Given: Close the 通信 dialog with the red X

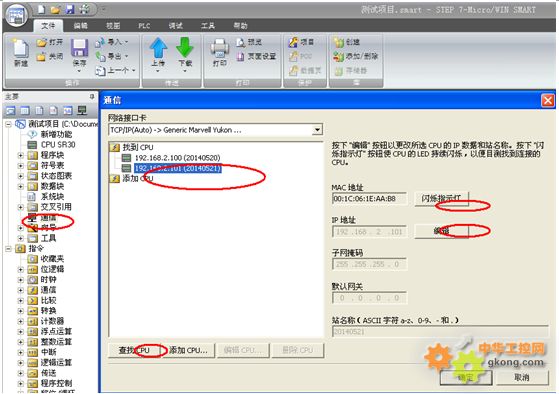Looking at the screenshot, I should pyautogui.click(x=548, y=101).
